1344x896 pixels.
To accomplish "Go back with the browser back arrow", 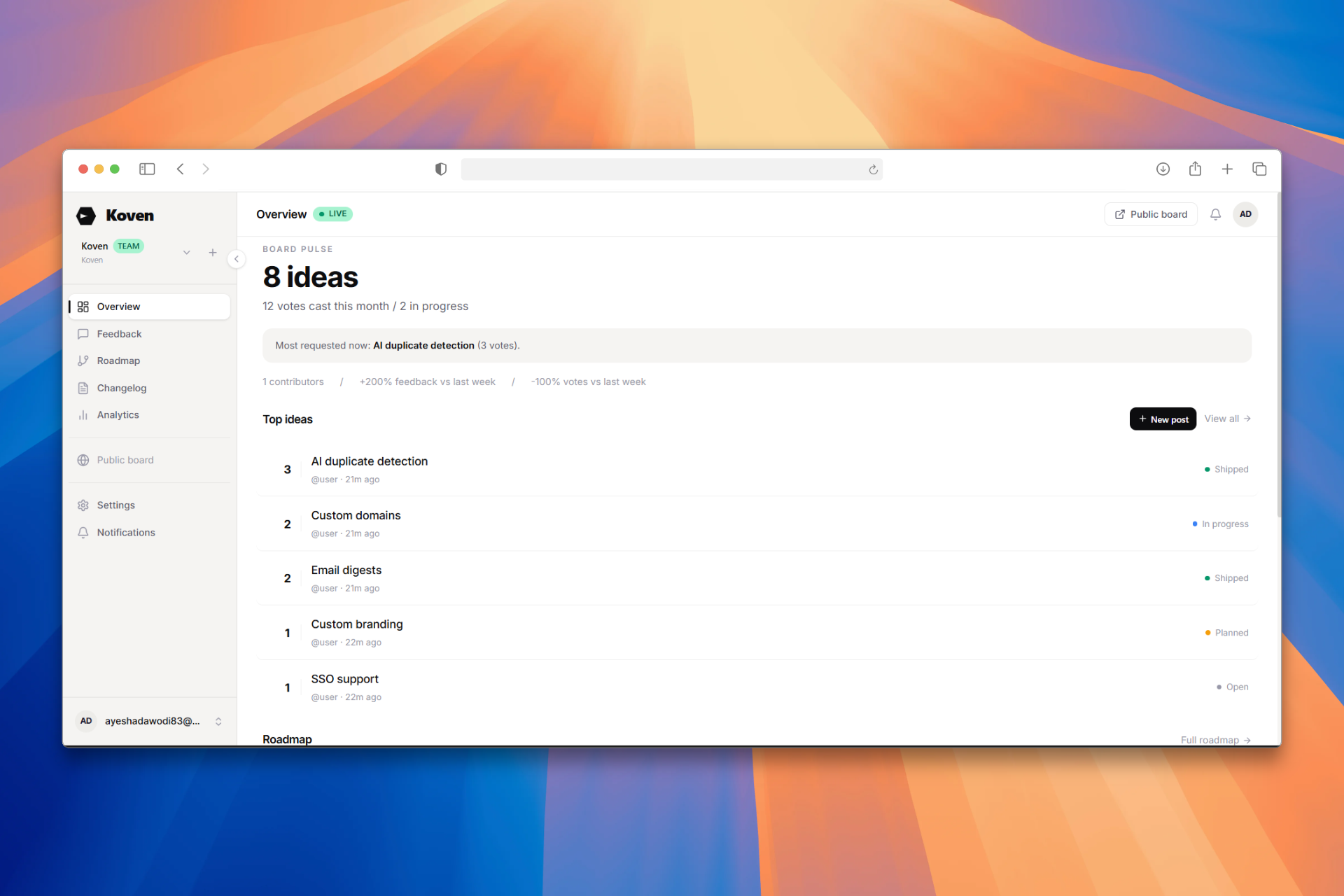I will [181, 169].
